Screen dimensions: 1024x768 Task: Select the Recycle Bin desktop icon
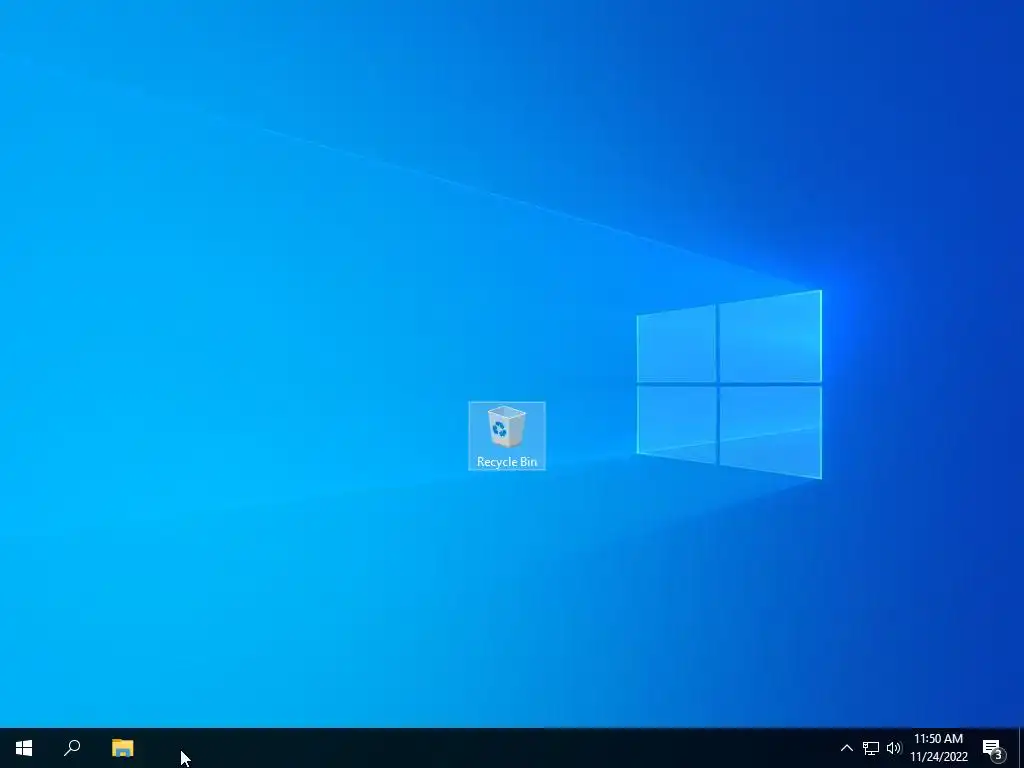pyautogui.click(x=507, y=436)
